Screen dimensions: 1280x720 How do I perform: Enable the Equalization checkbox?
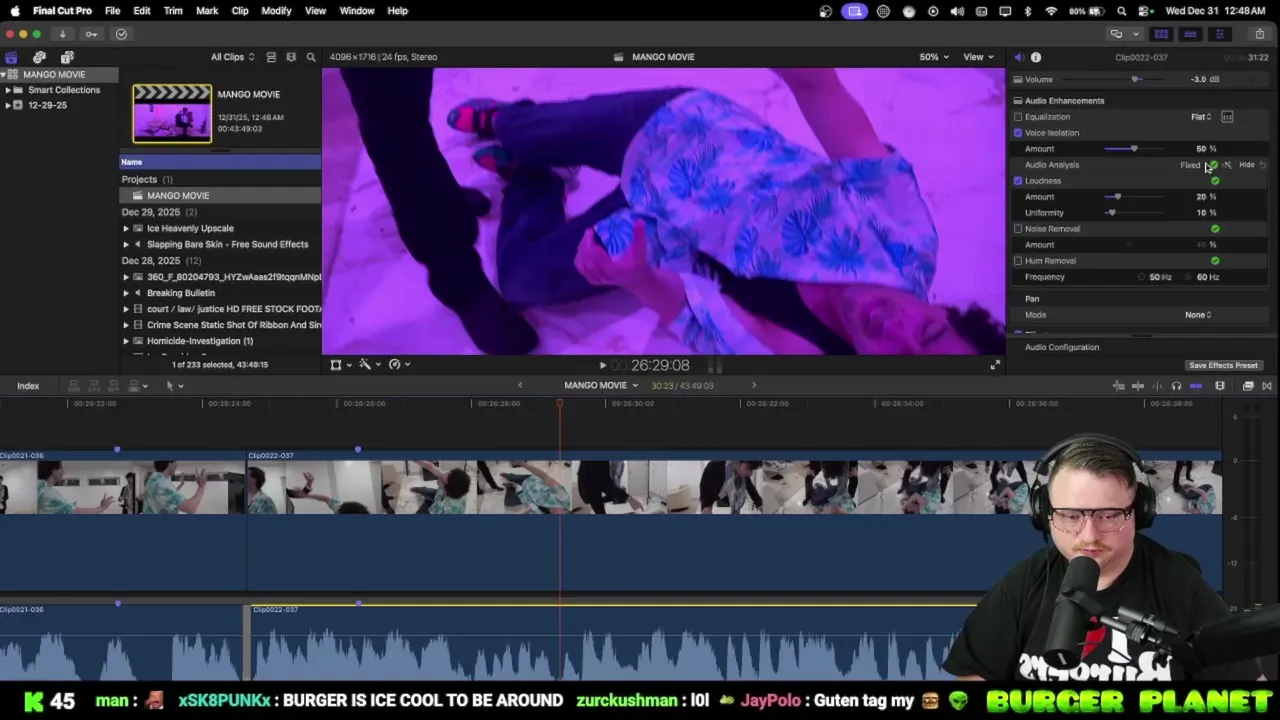(x=1018, y=117)
